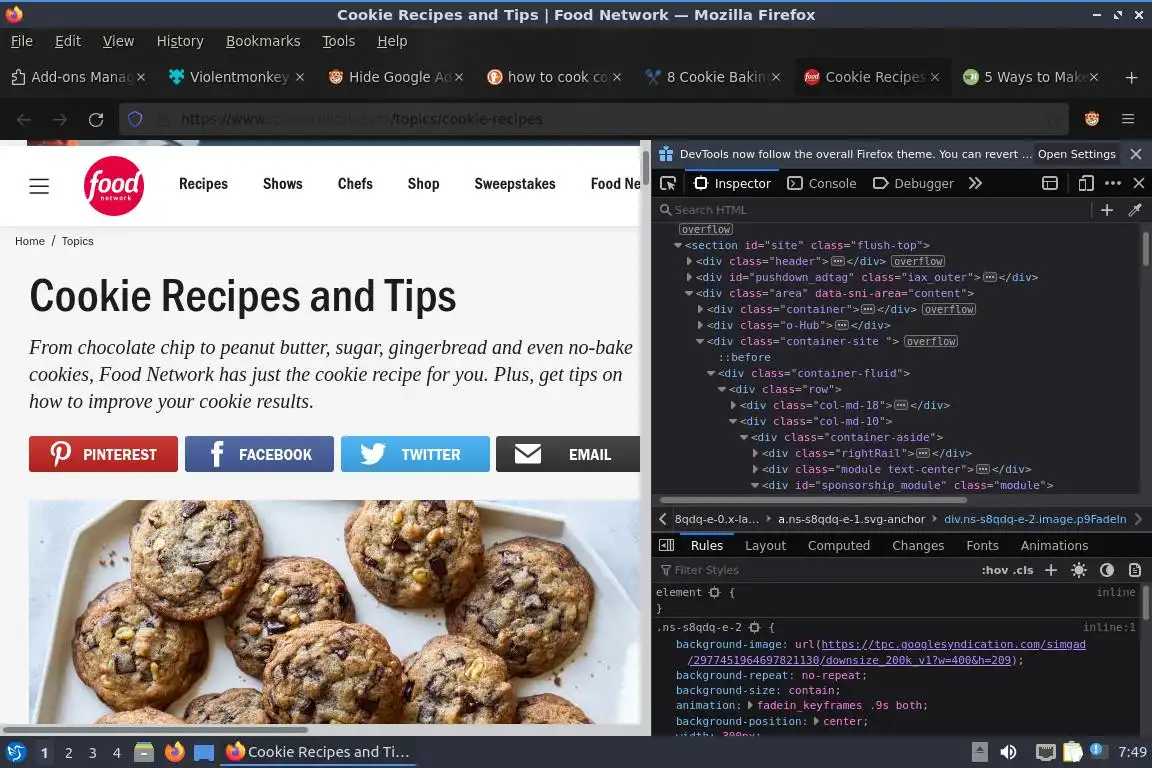The image size is (1152, 768).
Task: Switch to workspace 2 in taskbar
Action: [x=68, y=753]
